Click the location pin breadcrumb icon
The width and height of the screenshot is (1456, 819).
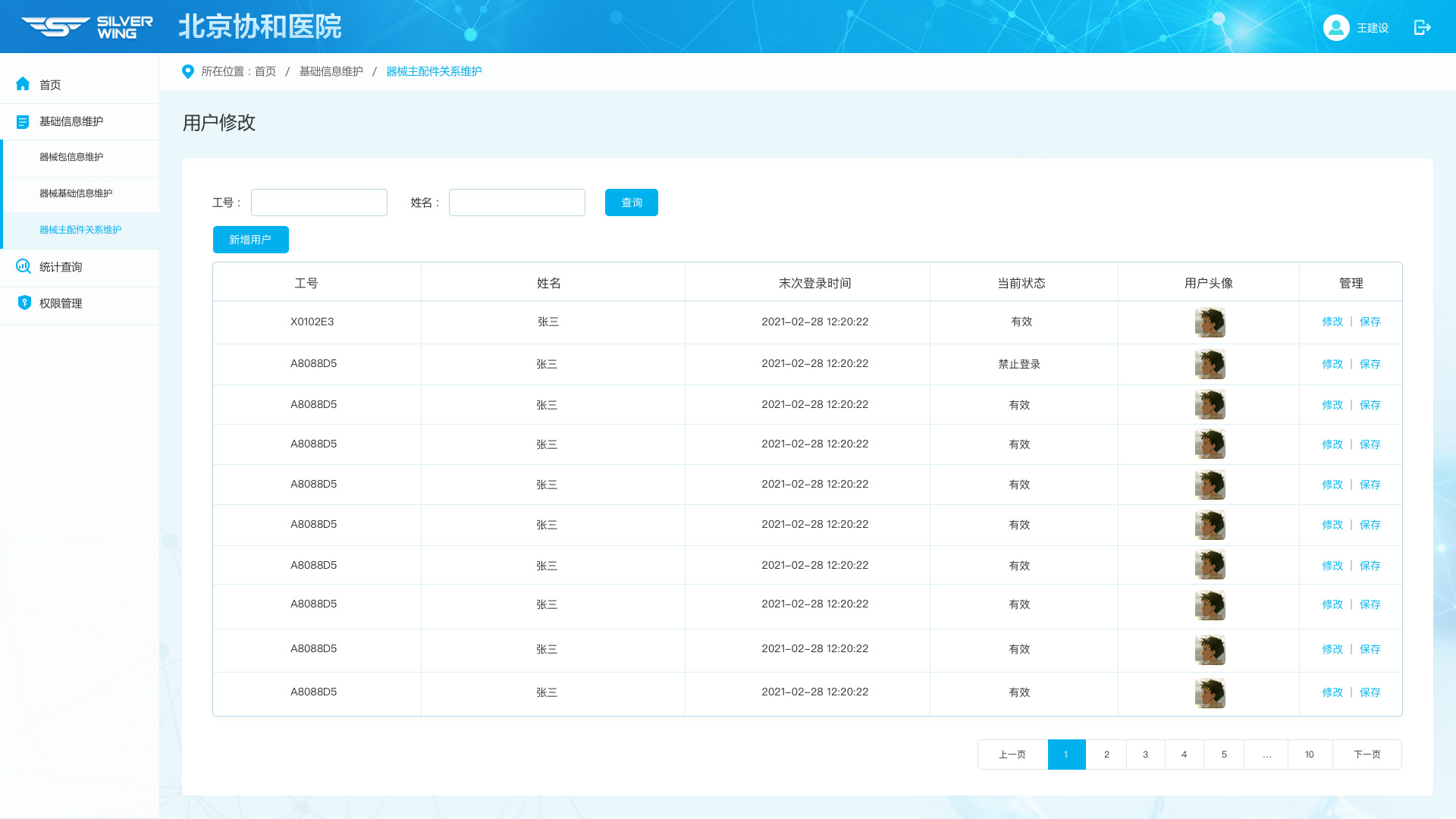tap(188, 71)
